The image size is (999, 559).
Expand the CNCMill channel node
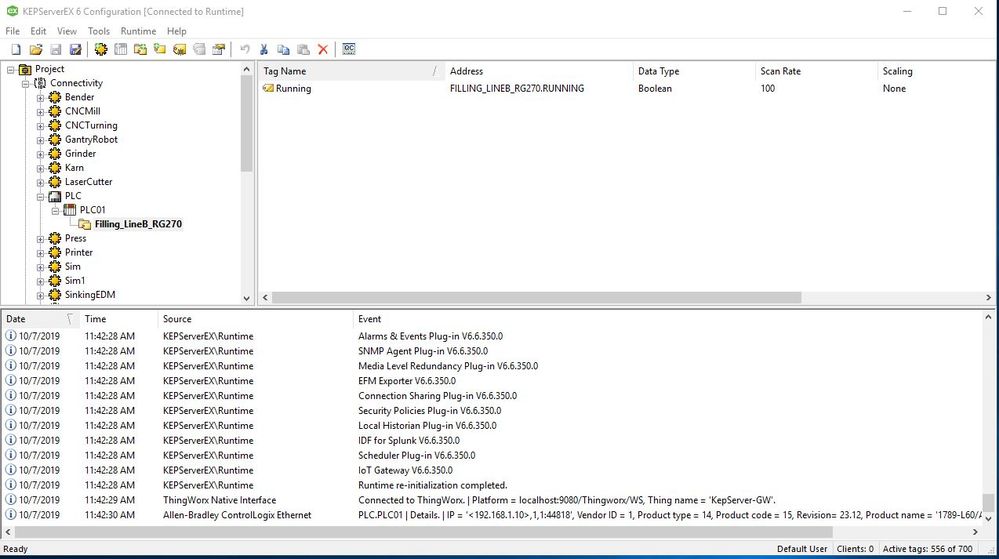point(40,112)
